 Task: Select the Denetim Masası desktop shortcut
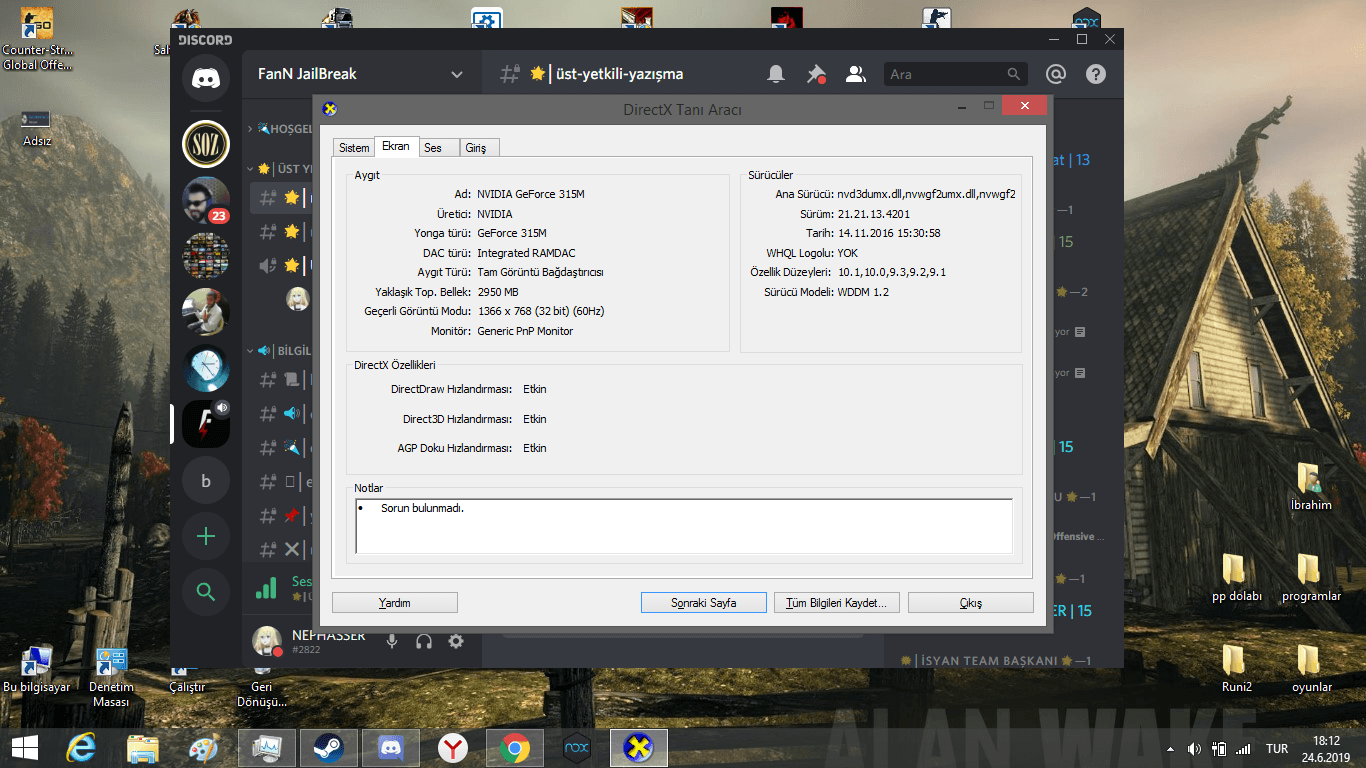click(x=111, y=677)
